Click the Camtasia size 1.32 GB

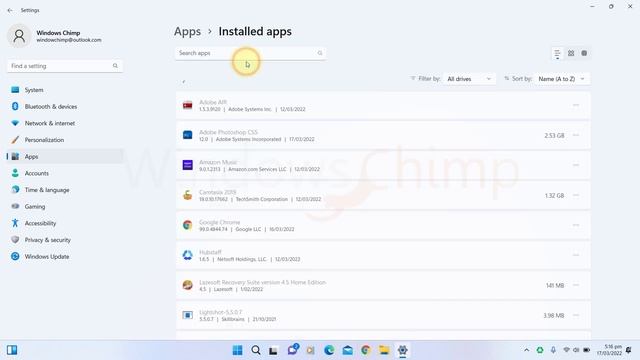(x=554, y=196)
